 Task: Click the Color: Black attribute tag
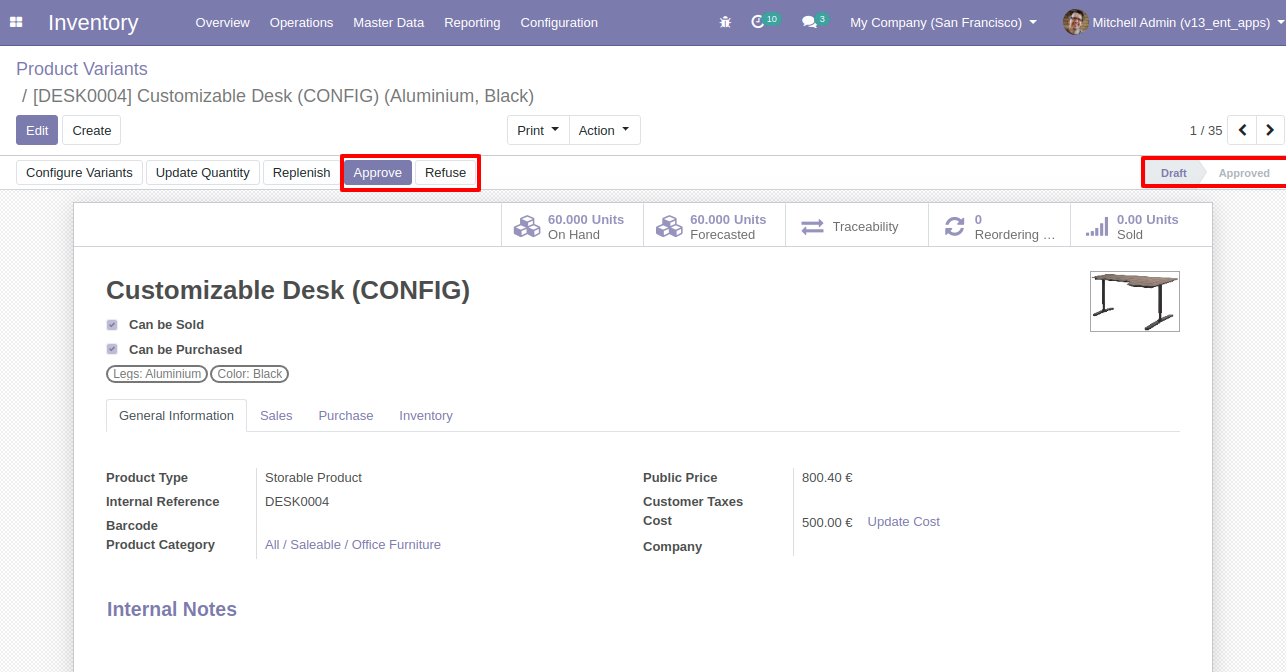pos(249,374)
